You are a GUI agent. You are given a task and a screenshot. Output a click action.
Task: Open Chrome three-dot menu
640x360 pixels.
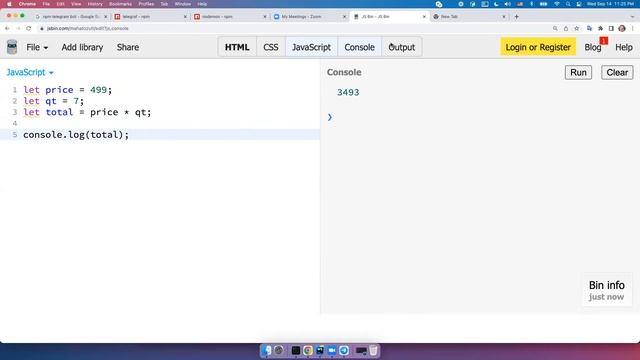coord(633,29)
